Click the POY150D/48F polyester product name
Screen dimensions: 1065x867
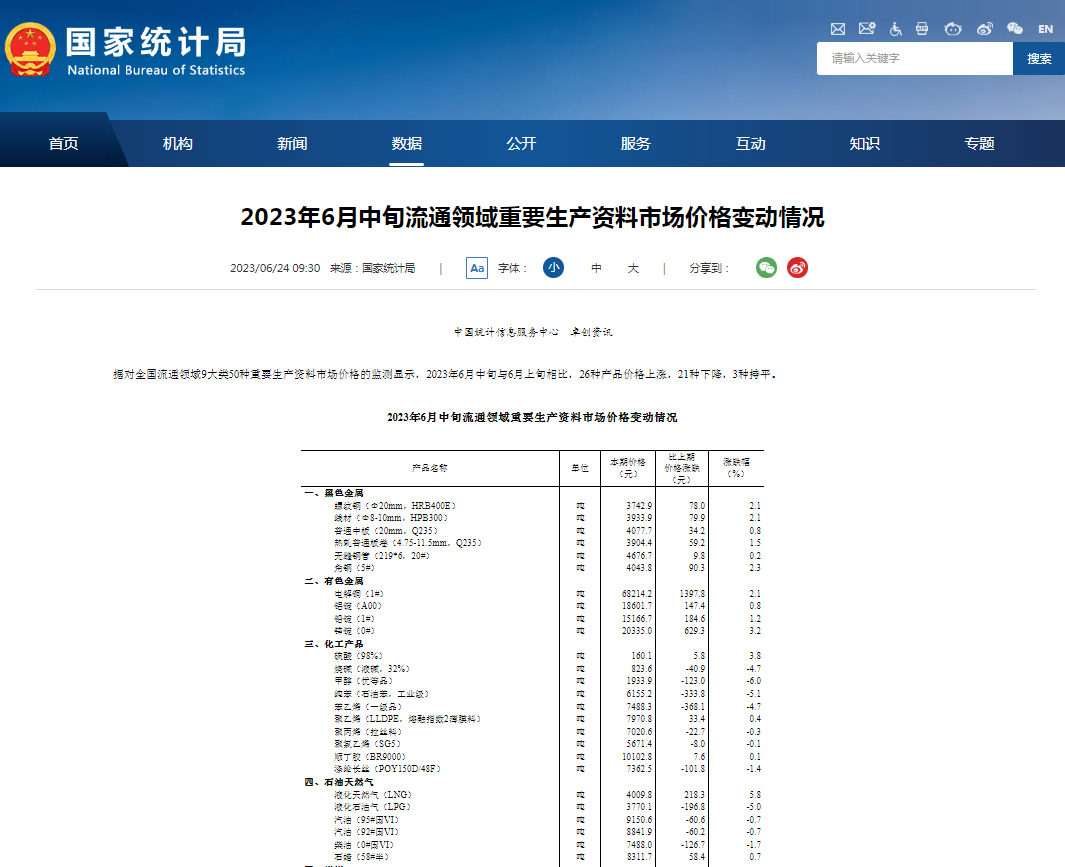coord(387,769)
